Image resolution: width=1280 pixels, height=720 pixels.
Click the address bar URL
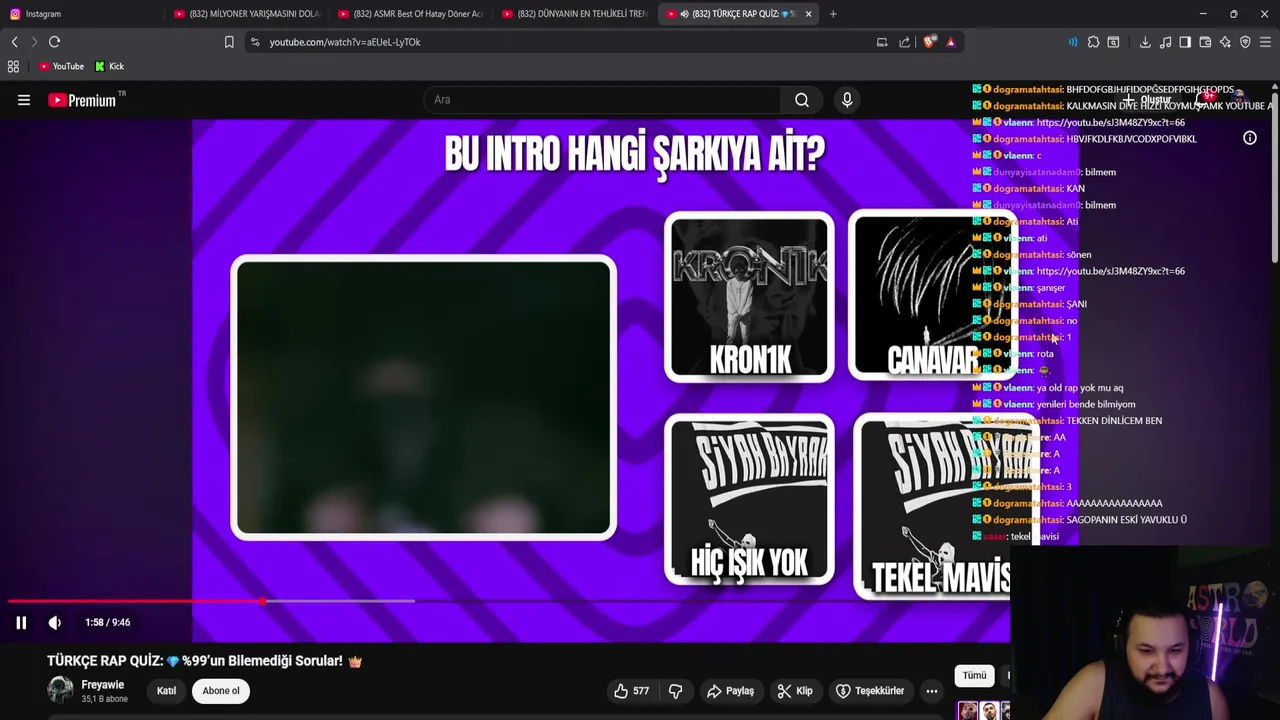pos(345,42)
